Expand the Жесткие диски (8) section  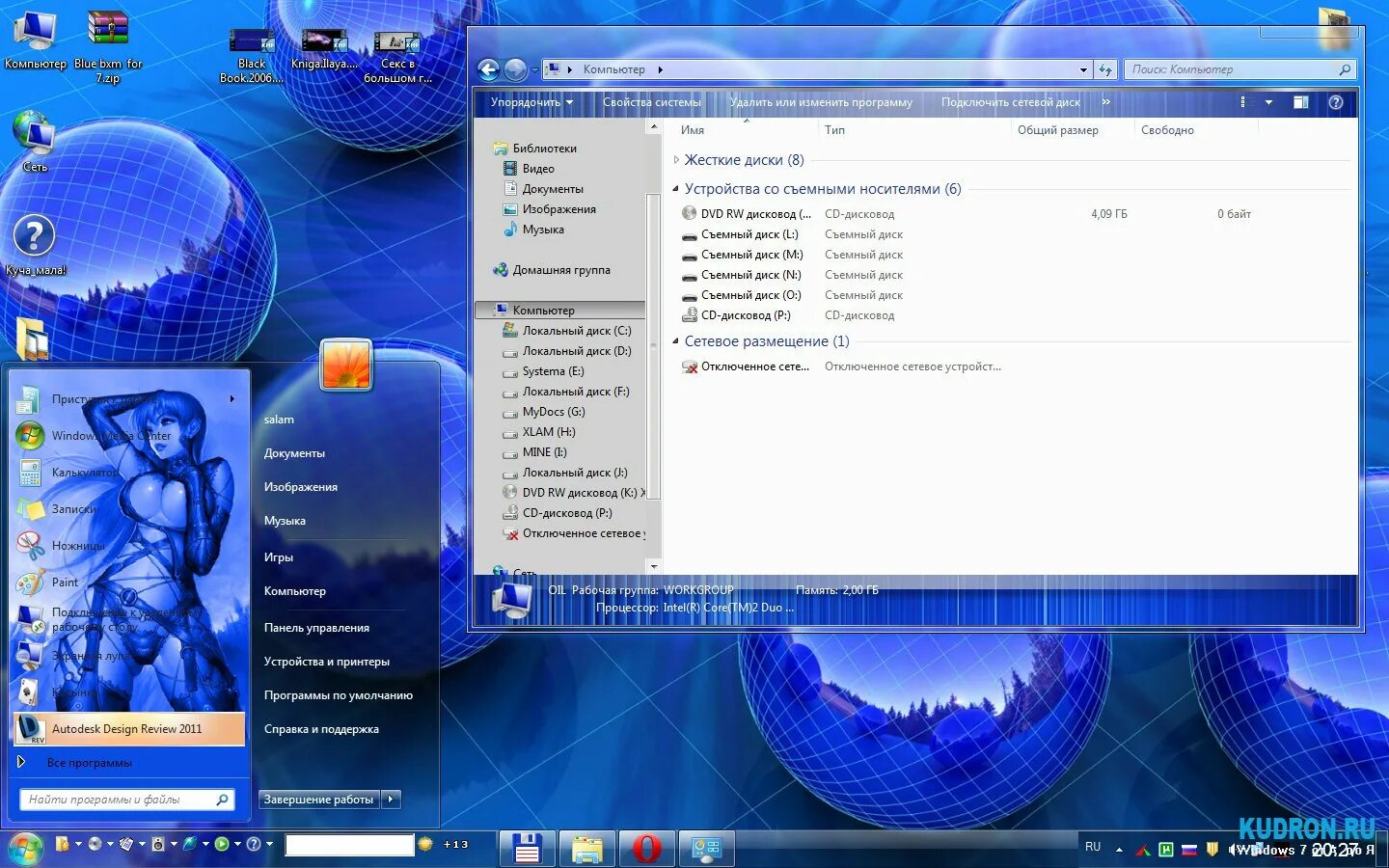tap(676, 160)
